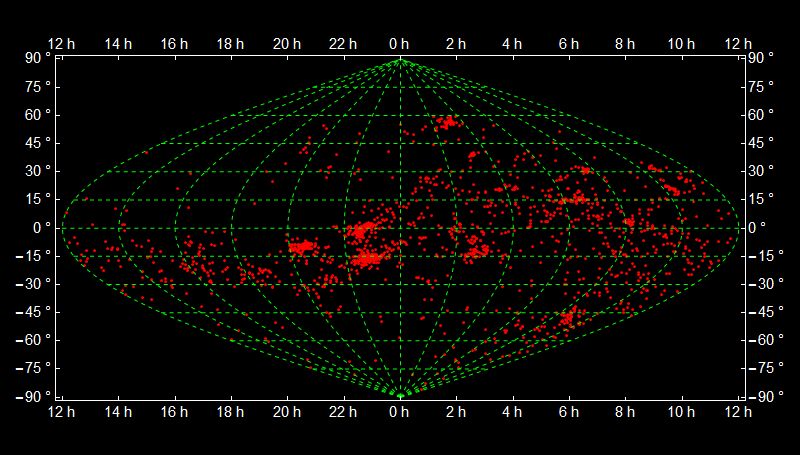Select "10 h" on the top axis
Viewport: 800px width, 455px height.
point(682,44)
